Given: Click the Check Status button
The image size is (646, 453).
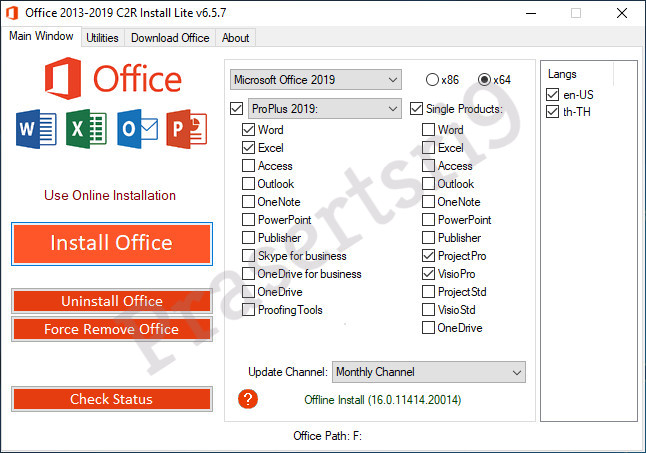Looking at the screenshot, I should tap(112, 399).
